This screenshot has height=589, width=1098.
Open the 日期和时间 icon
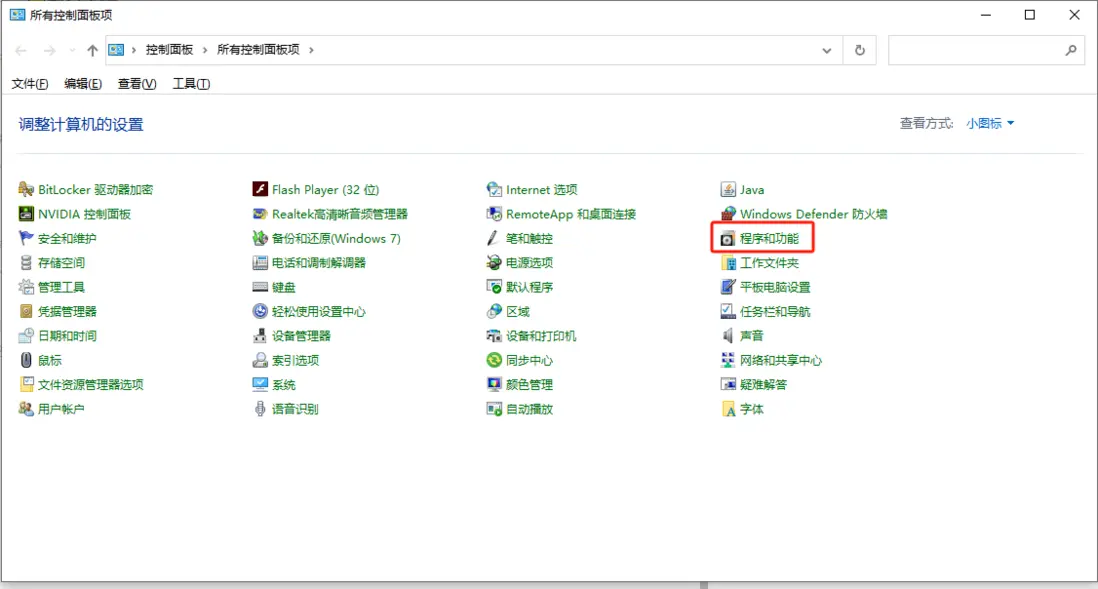(x=26, y=335)
